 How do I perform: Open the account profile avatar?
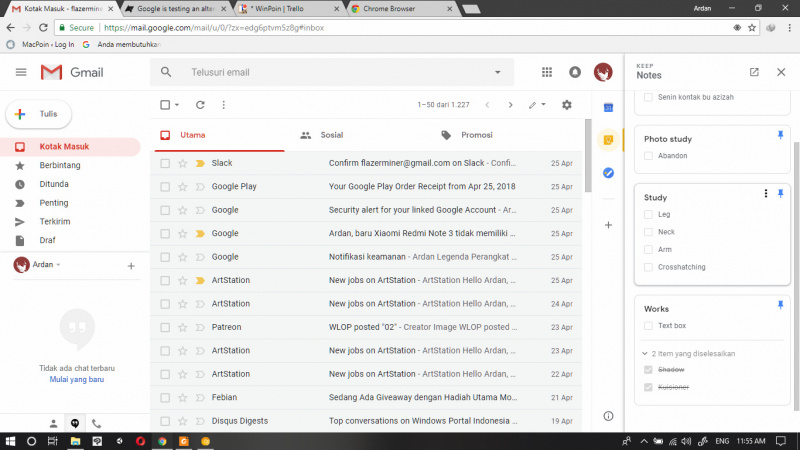pyautogui.click(x=603, y=72)
